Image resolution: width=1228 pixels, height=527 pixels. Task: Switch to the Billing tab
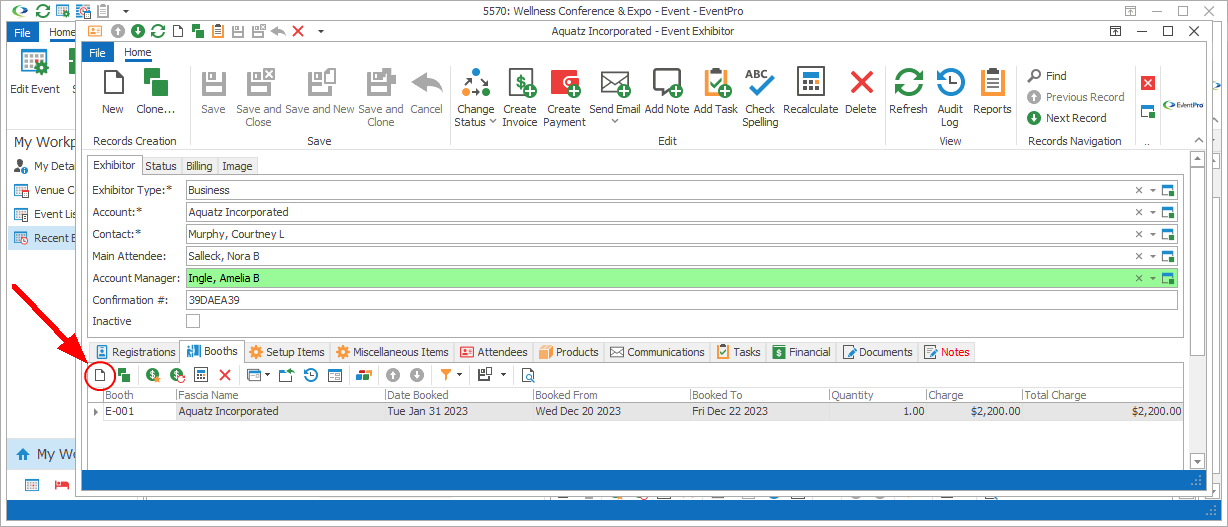[199, 167]
